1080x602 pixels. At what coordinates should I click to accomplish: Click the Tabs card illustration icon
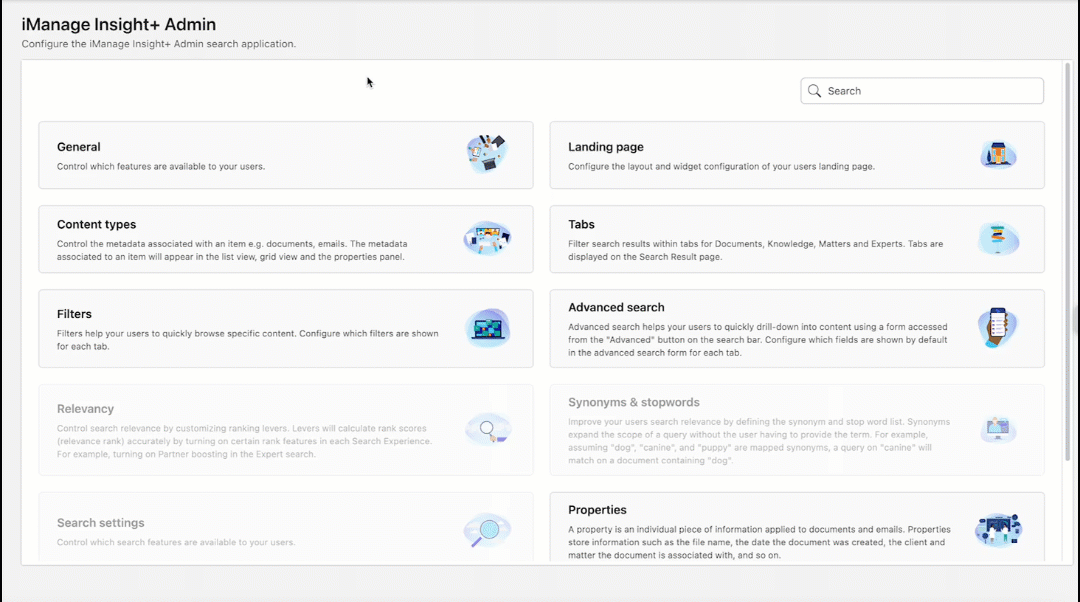[997, 238]
